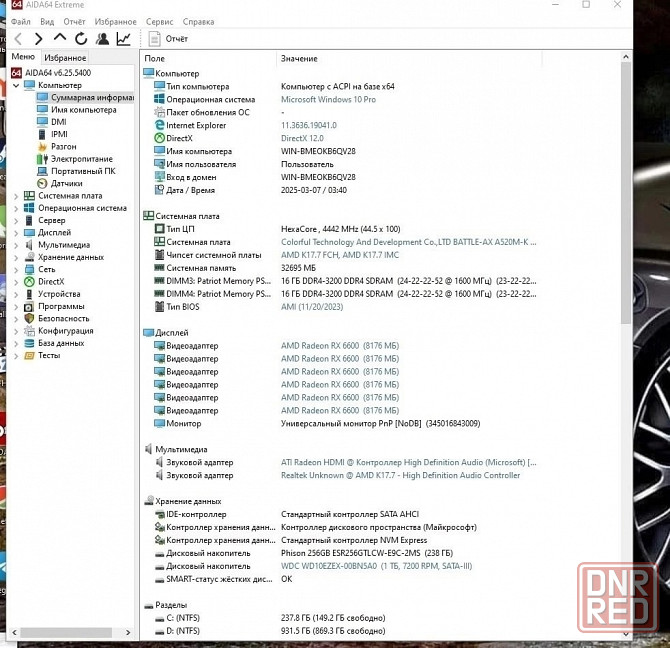The image size is (670, 648).
Task: Click the База данных tree icon
Action: click(x=29, y=343)
